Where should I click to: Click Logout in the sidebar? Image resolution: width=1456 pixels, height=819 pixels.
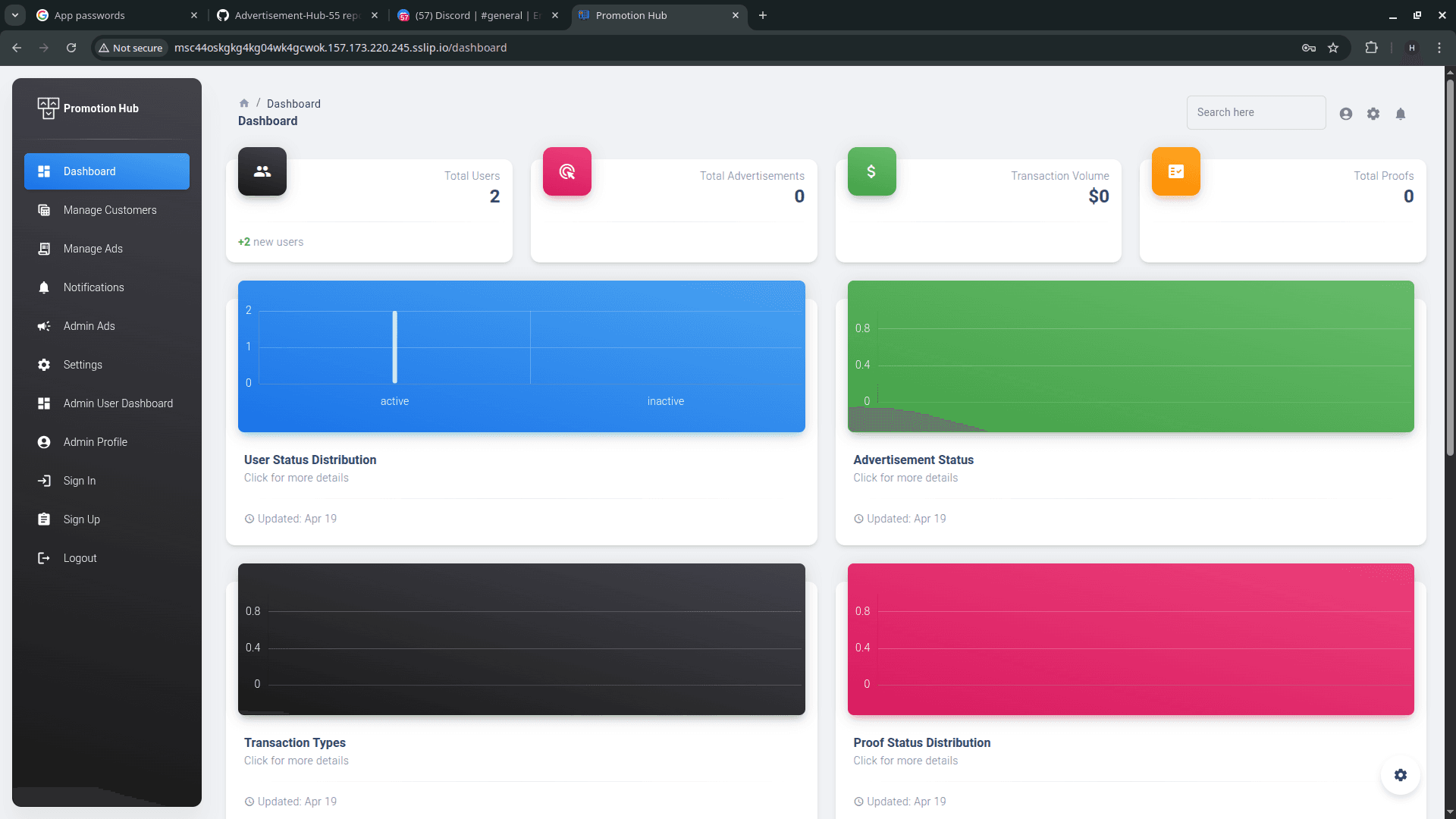pos(79,558)
